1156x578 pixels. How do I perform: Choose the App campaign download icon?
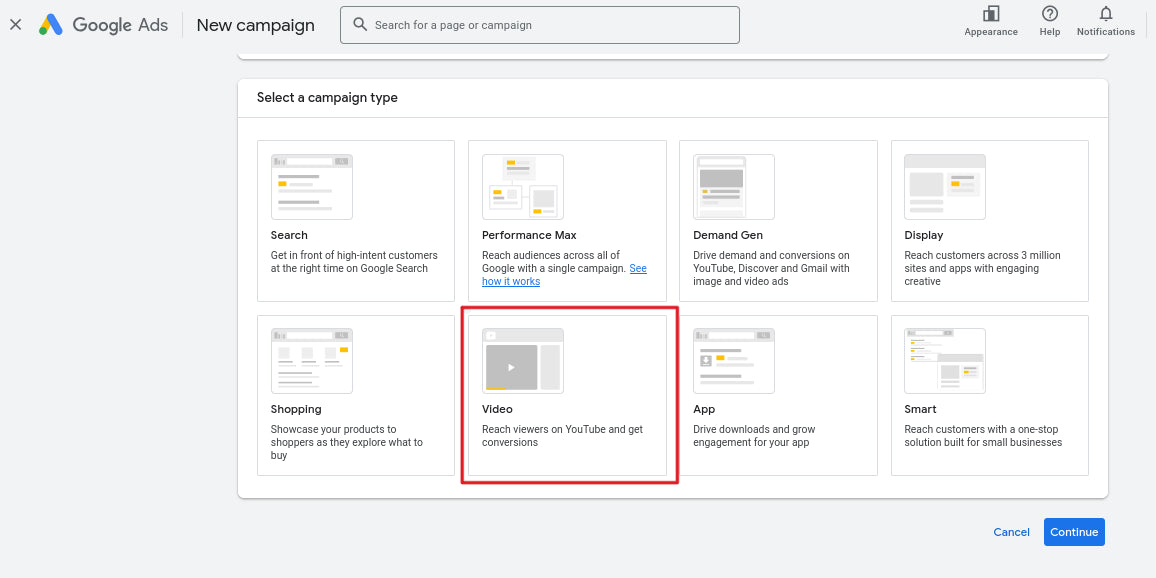(706, 361)
